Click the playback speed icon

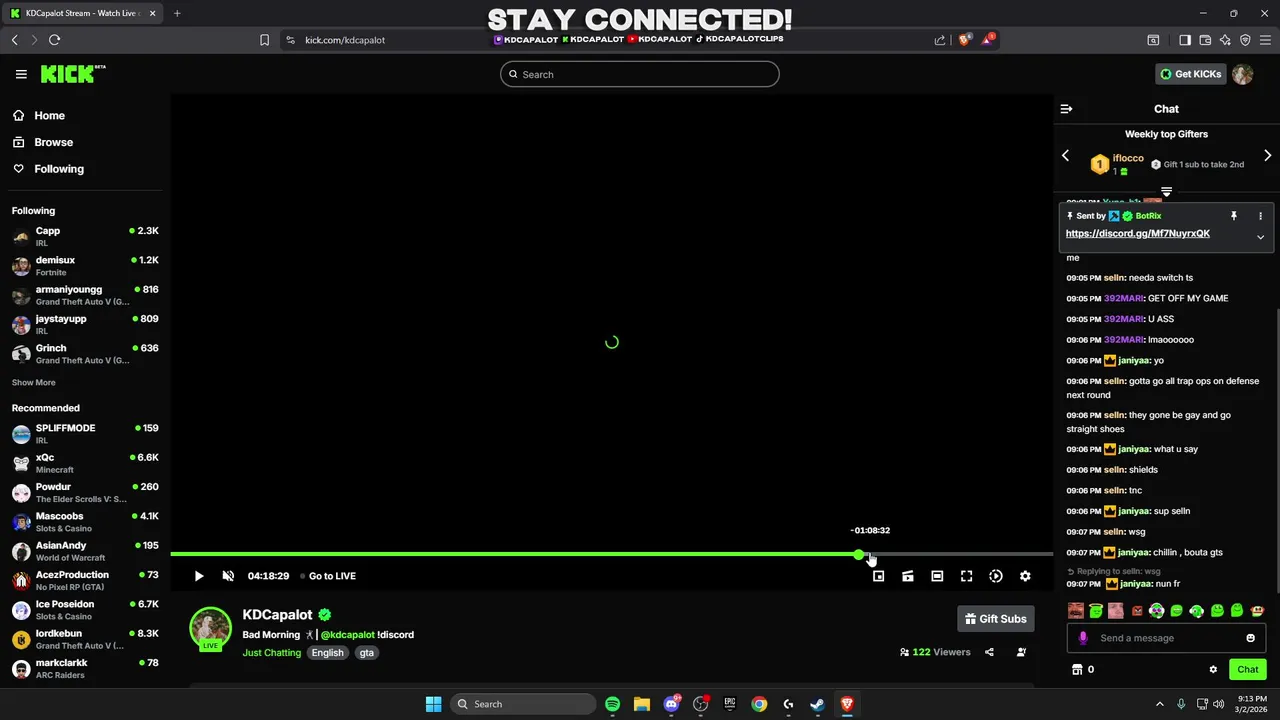(996, 576)
